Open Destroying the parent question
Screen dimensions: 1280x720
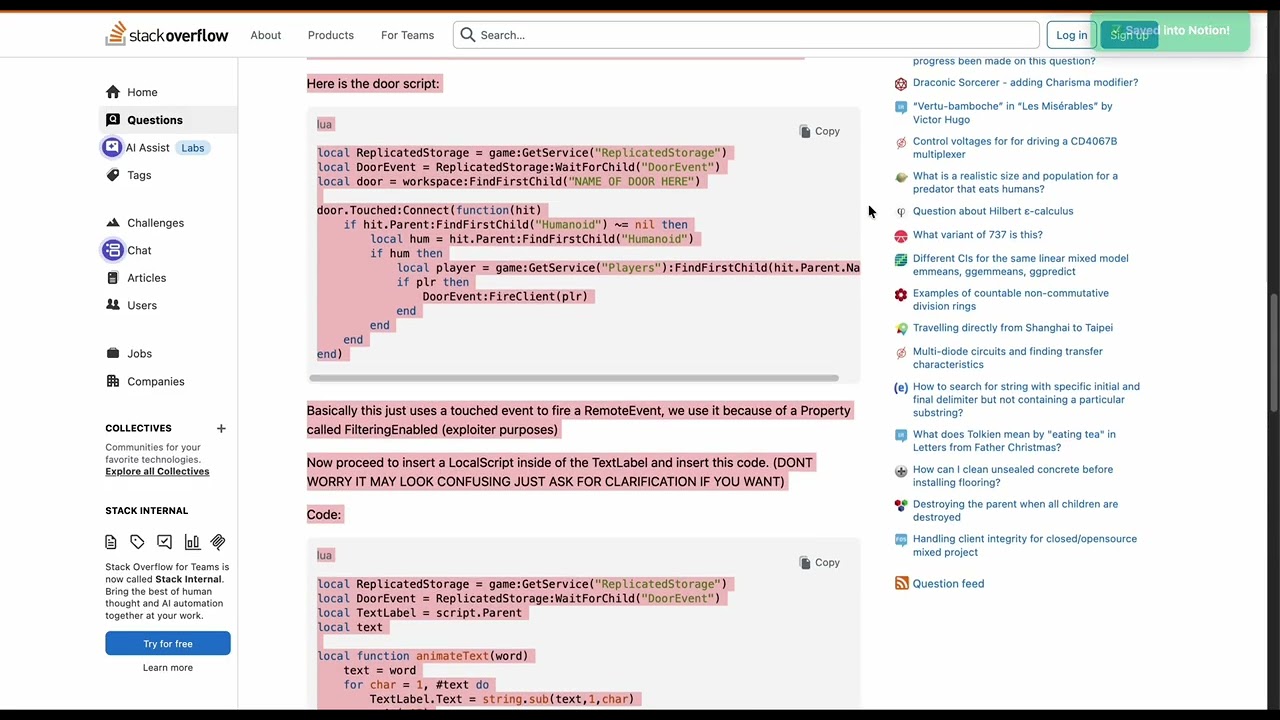point(1015,511)
